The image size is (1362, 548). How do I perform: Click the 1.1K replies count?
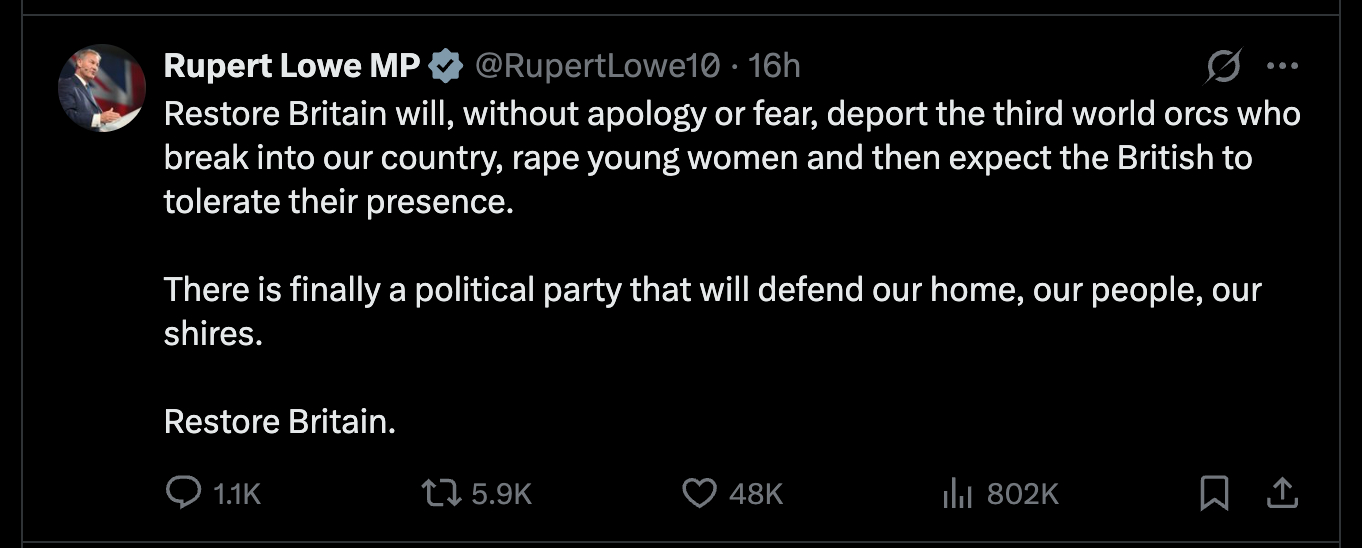[x=237, y=493]
